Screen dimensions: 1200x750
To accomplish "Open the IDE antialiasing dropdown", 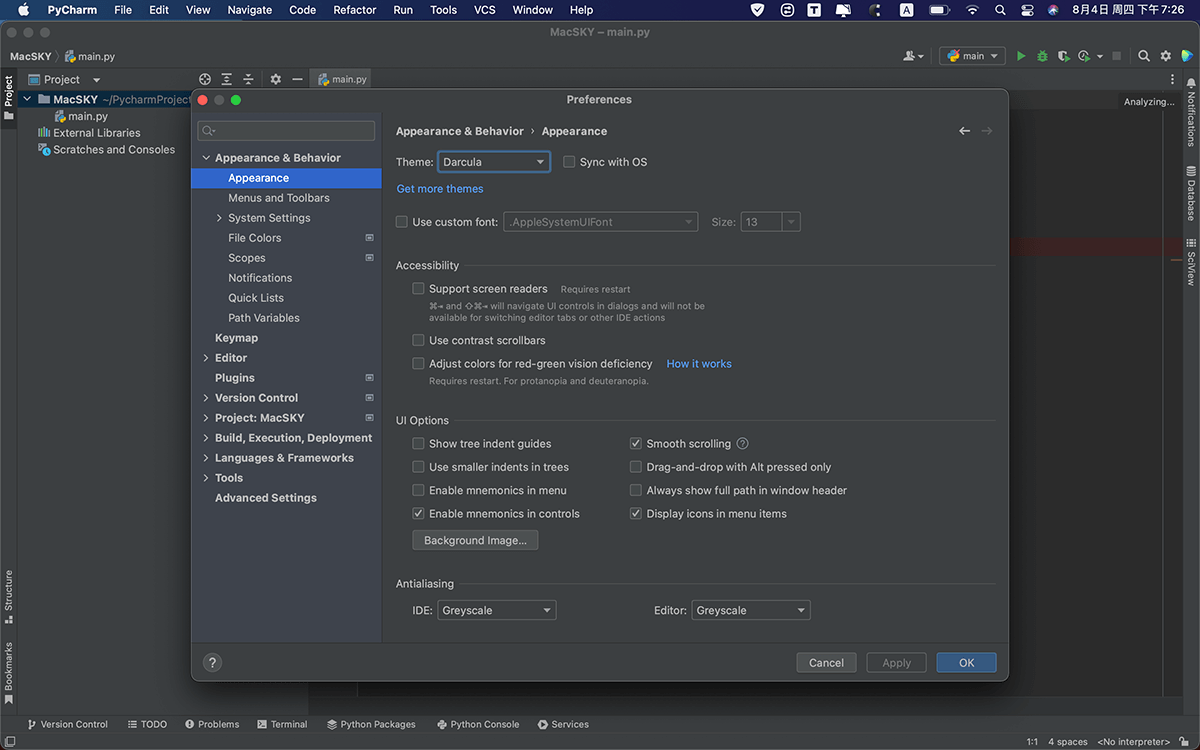I will click(x=497, y=610).
